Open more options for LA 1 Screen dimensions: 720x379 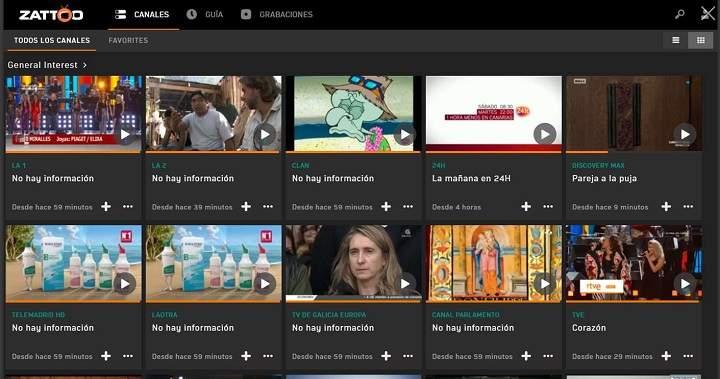[128, 207]
